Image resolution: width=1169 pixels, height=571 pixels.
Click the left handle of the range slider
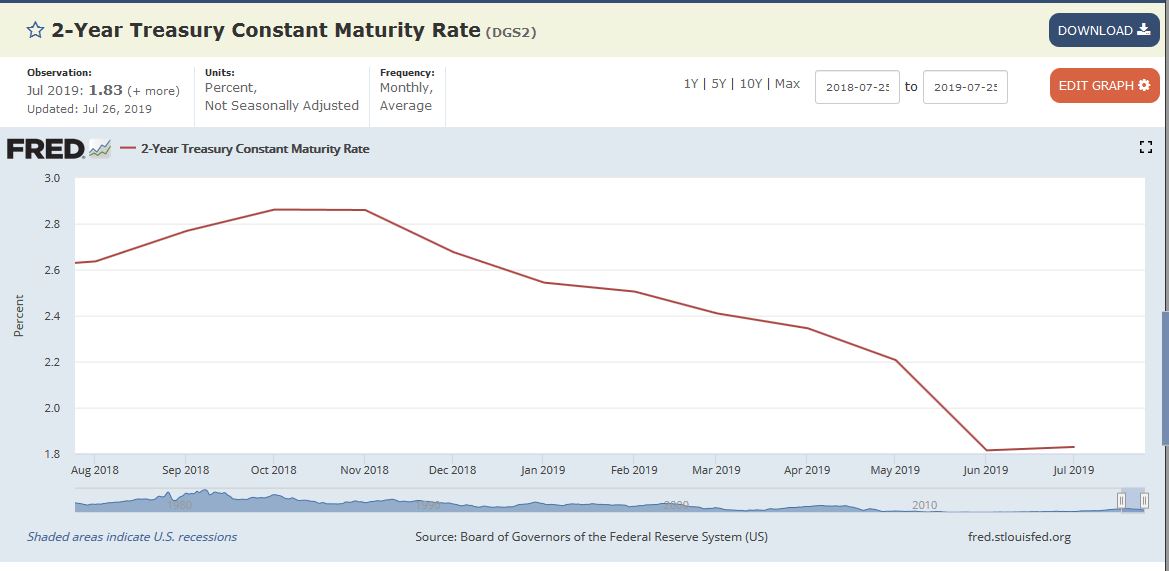1122,500
